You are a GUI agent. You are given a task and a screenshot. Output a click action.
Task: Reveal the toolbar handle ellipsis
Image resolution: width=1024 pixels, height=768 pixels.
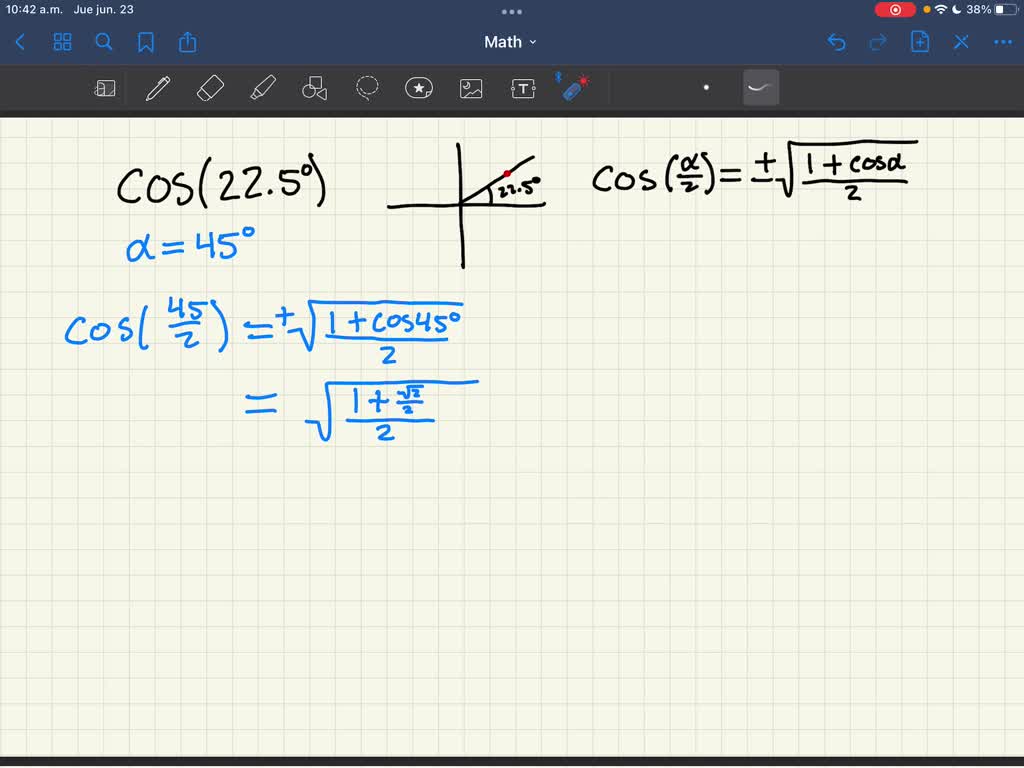[512, 11]
